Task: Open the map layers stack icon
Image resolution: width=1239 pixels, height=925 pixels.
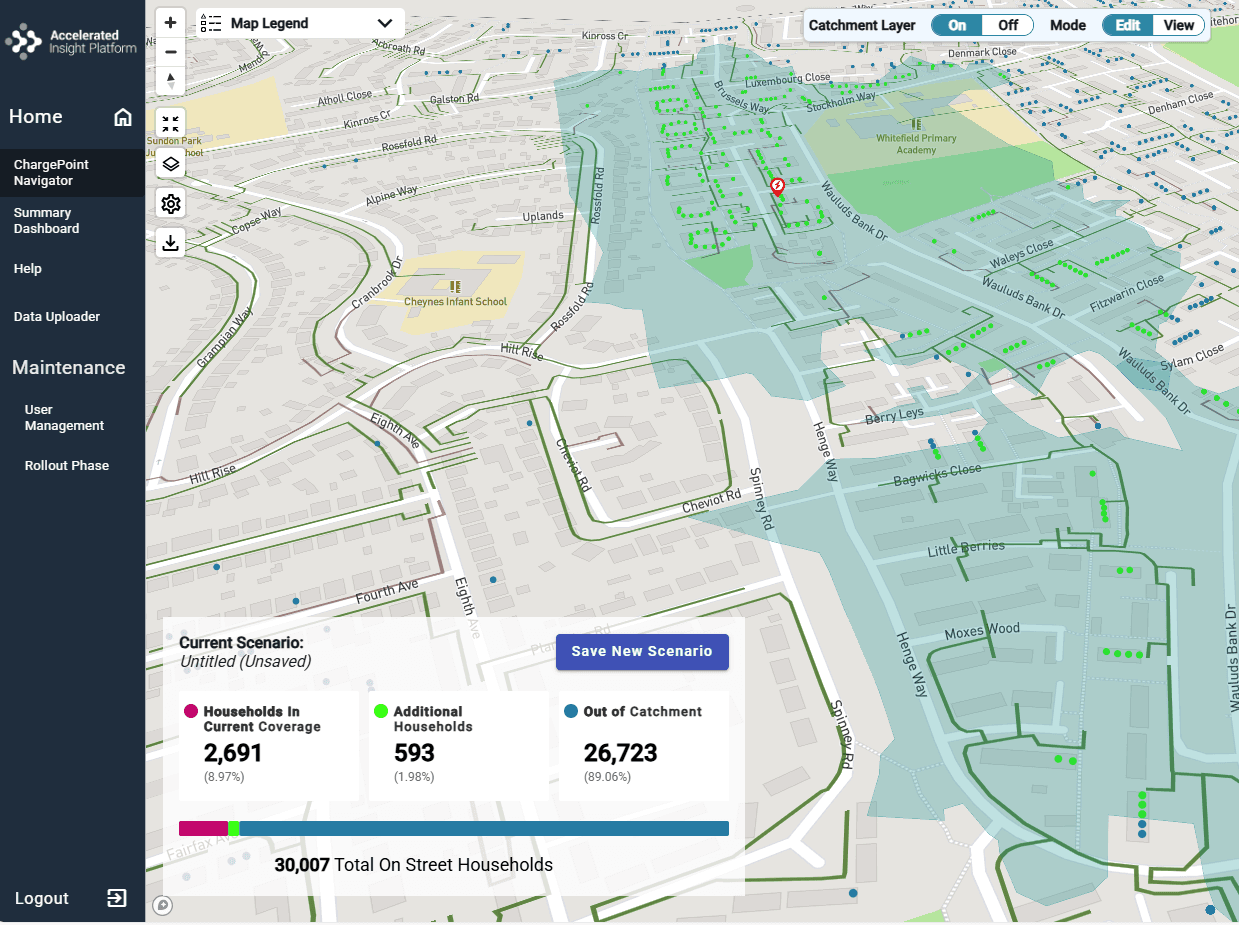Action: (x=171, y=164)
